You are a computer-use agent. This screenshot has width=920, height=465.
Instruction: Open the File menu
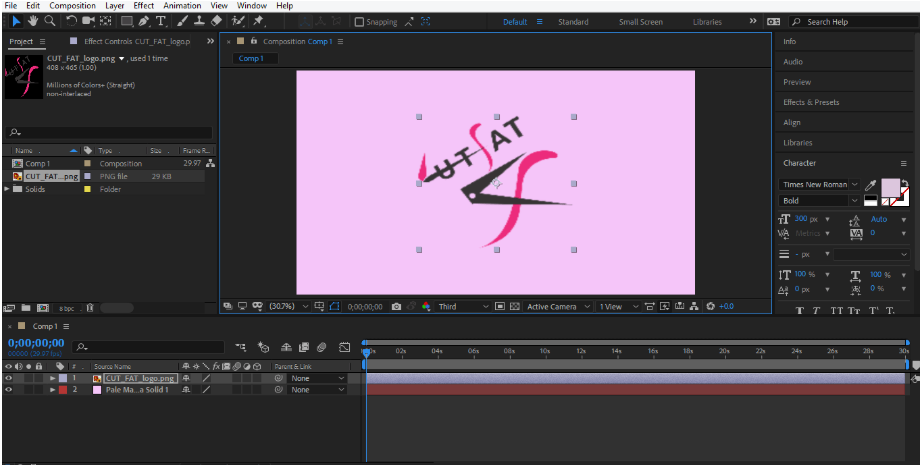[x=11, y=5]
